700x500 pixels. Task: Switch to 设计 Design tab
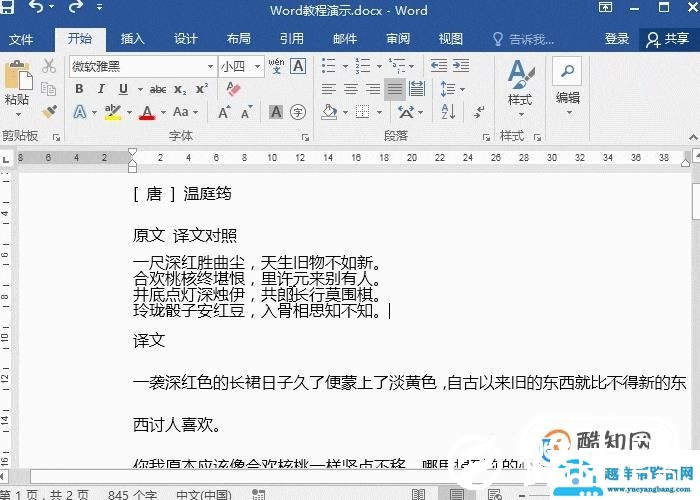(186, 39)
